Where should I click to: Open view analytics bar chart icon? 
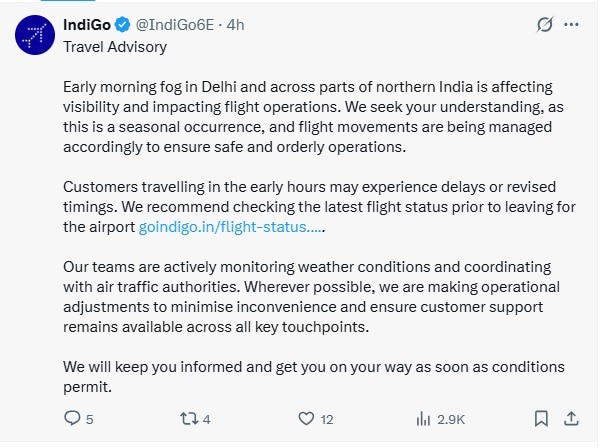pos(423,419)
